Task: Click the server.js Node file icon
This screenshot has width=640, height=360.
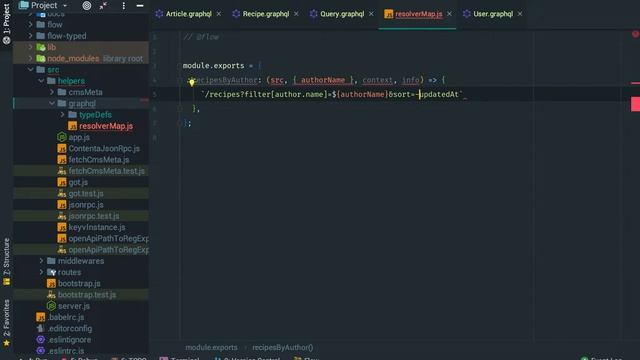Action: pyautogui.click(x=51, y=306)
